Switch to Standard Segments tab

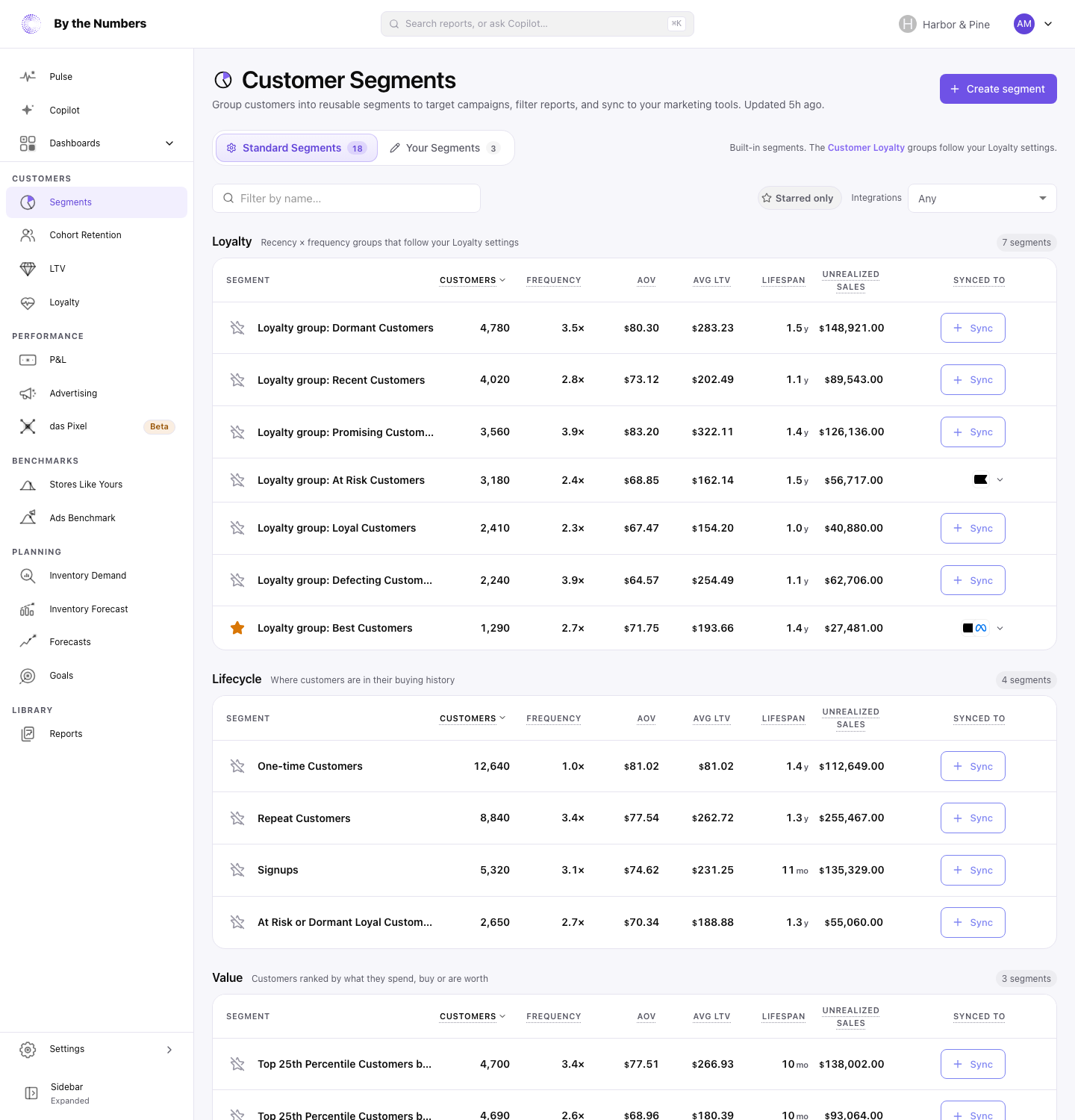point(296,148)
